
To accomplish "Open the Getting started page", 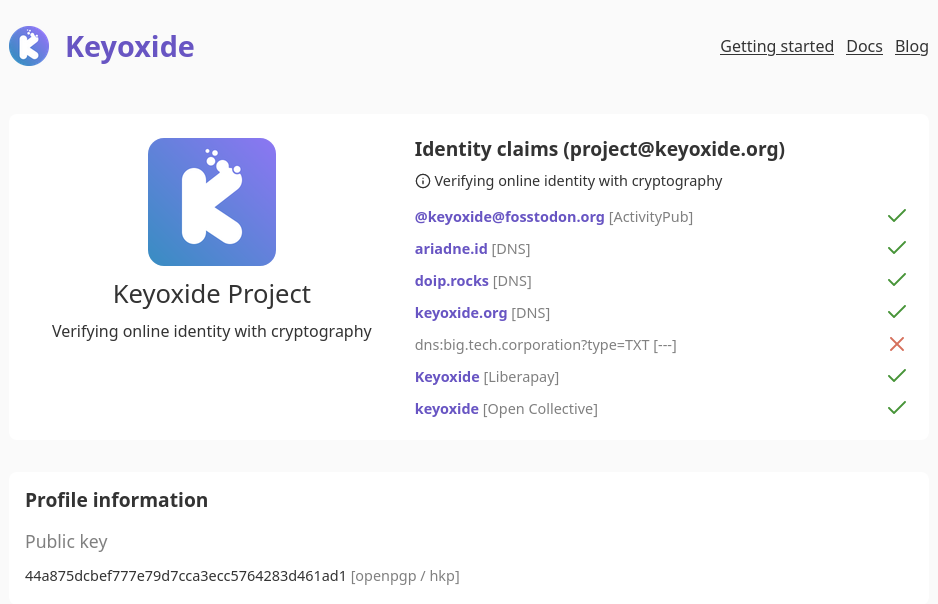I will pyautogui.click(x=777, y=46).
